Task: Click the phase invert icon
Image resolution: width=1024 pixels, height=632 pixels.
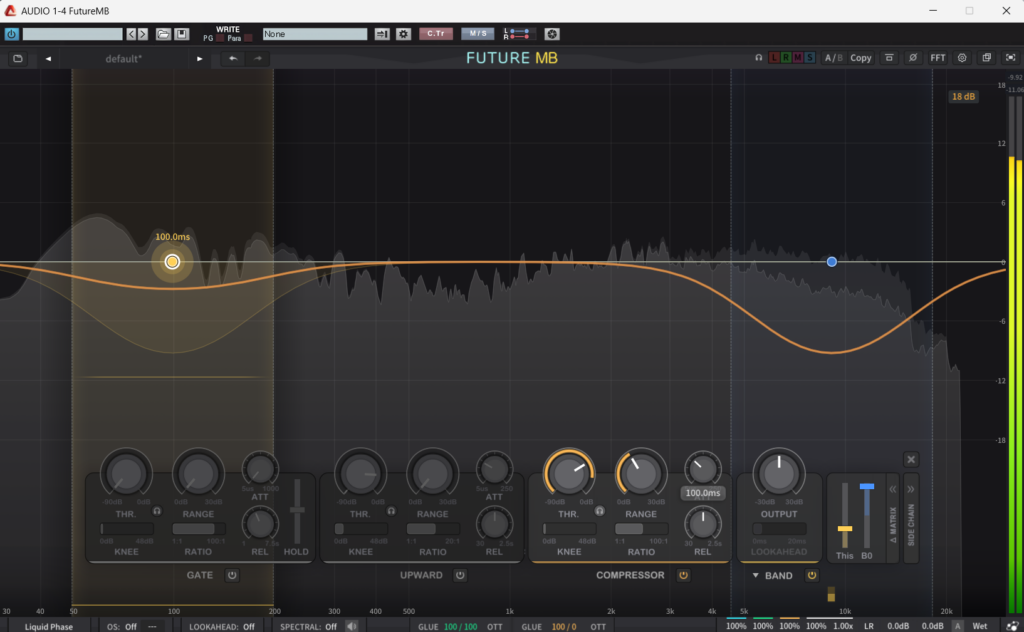Action: click(x=912, y=58)
